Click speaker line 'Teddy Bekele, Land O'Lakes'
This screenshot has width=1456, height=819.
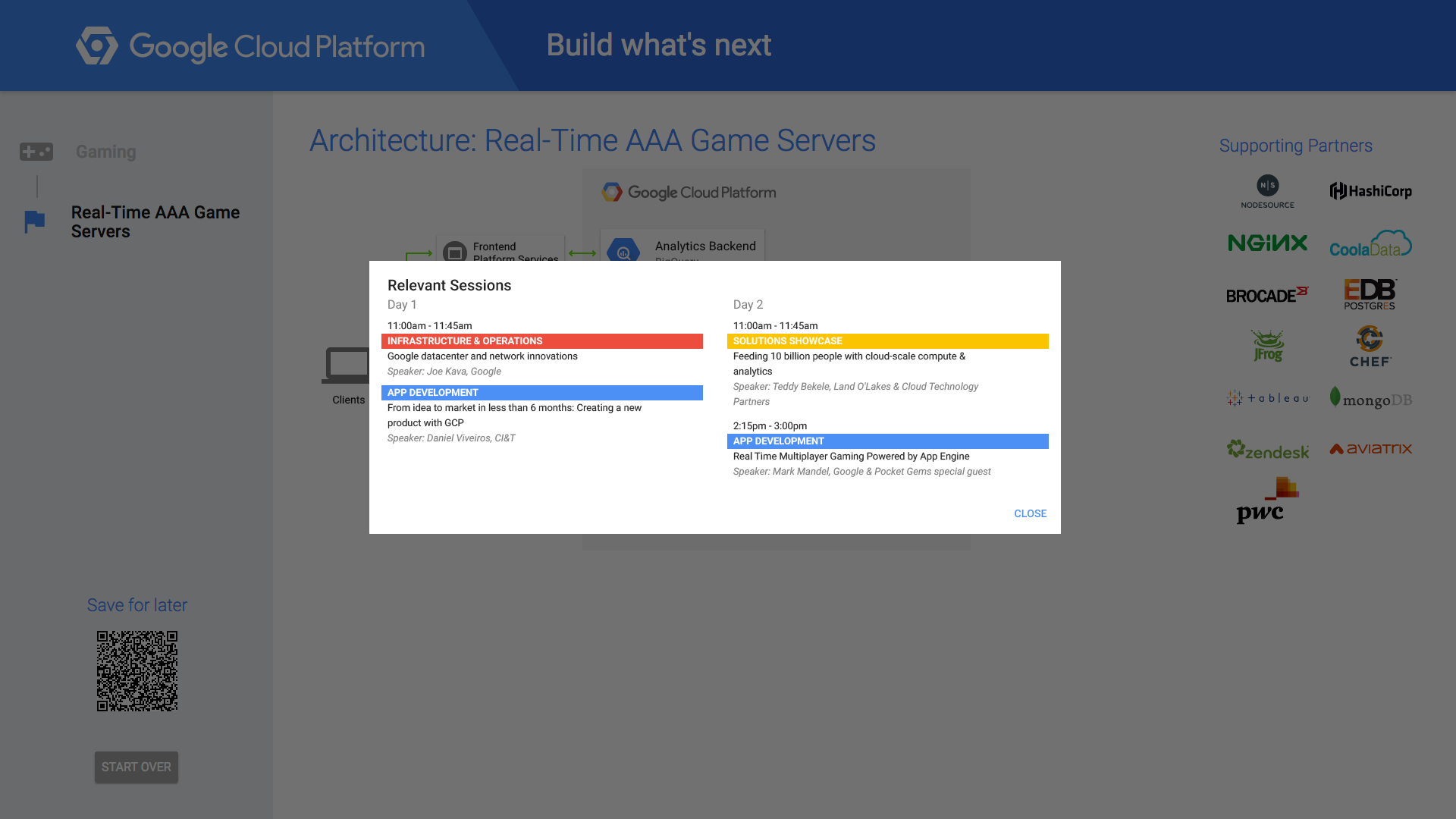coord(855,394)
